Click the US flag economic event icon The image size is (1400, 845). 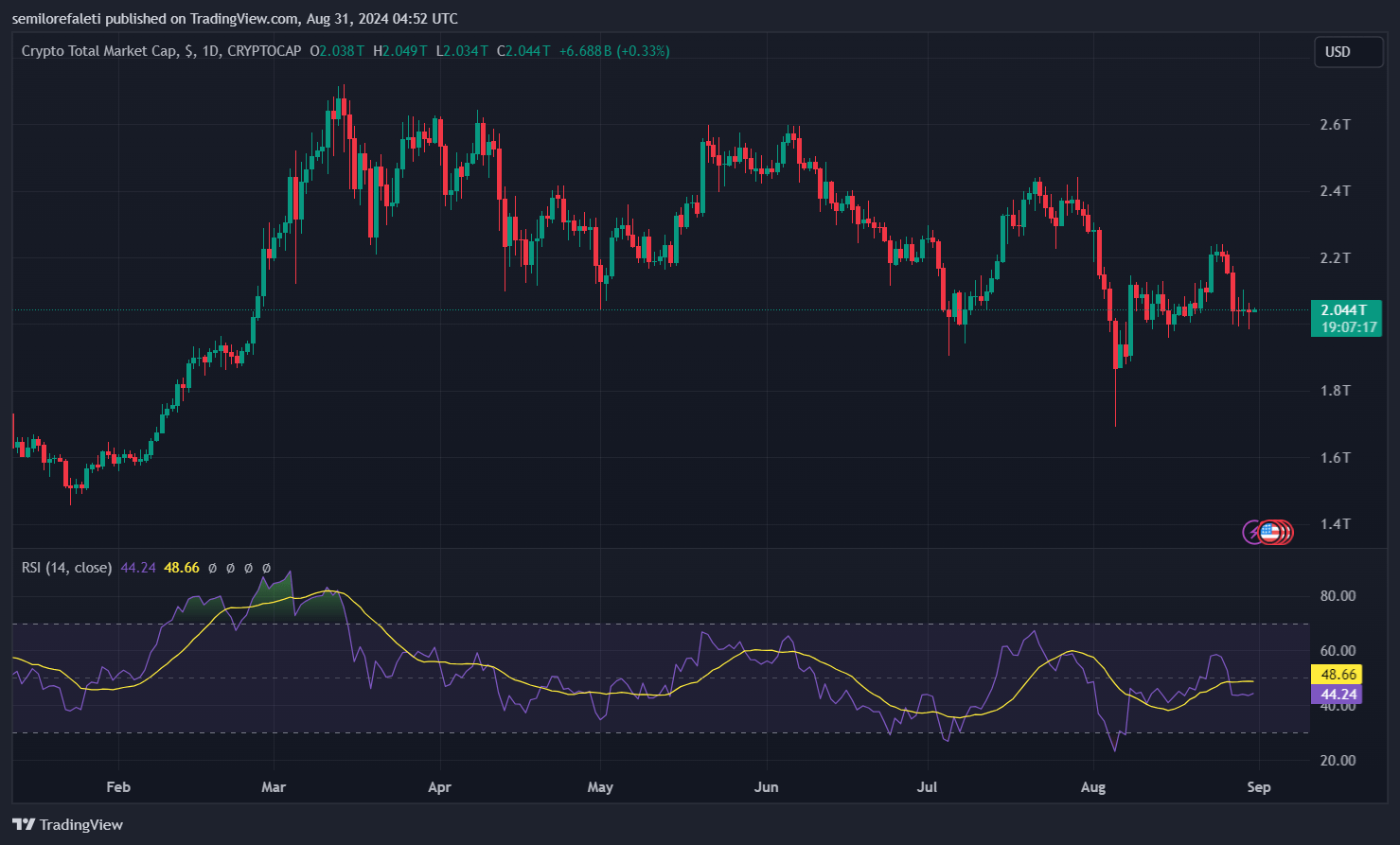pyautogui.click(x=1270, y=532)
